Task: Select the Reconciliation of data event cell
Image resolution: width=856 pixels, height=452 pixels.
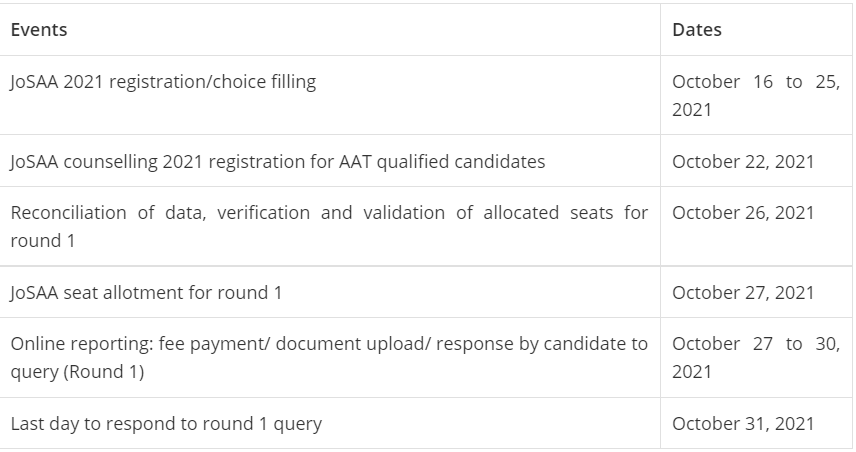Action: coord(328,226)
